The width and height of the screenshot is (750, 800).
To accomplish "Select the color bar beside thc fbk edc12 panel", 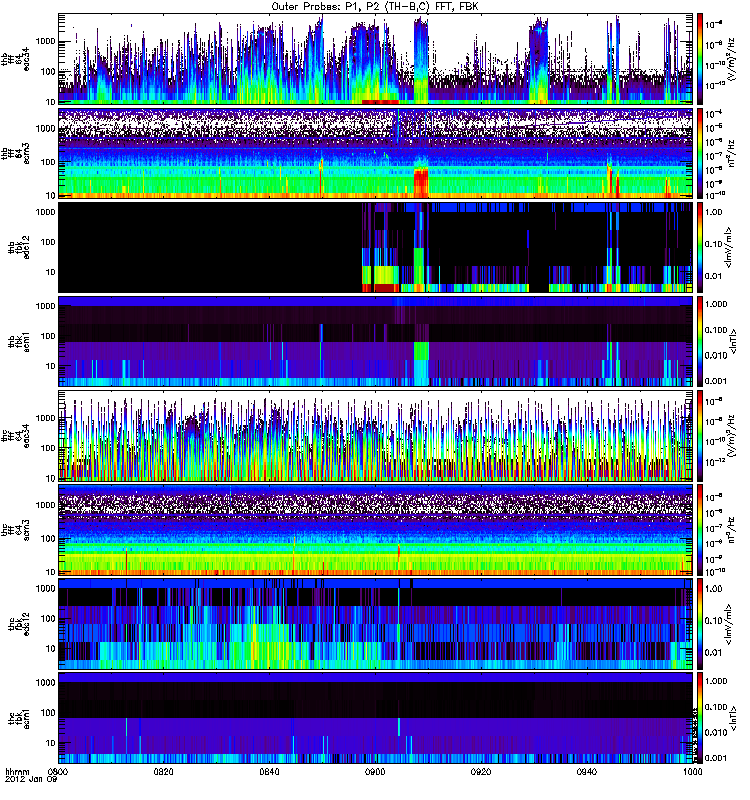I will tap(700, 624).
